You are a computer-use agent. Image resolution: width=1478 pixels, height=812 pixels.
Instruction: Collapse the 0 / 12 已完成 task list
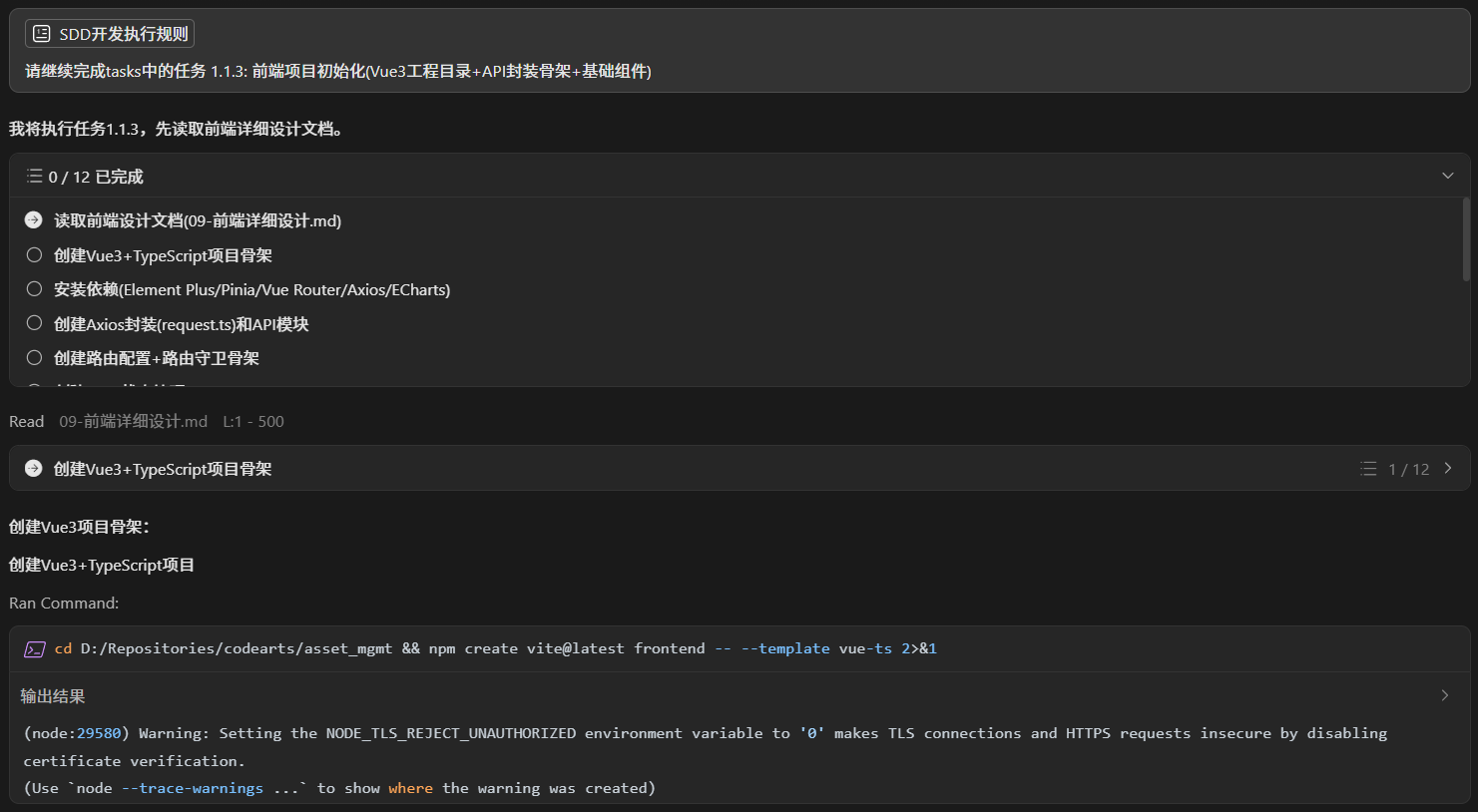coord(1447,176)
